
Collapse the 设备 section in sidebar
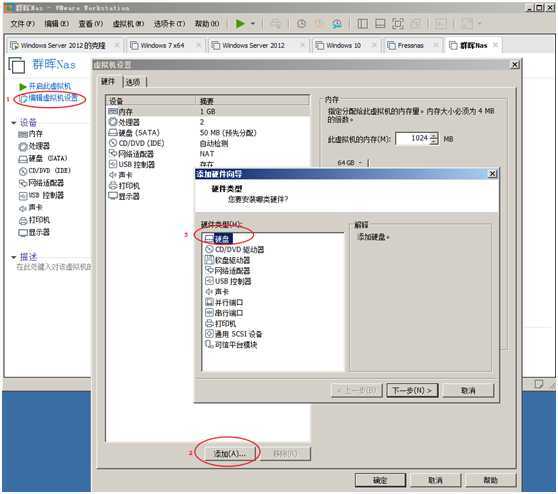14,123
